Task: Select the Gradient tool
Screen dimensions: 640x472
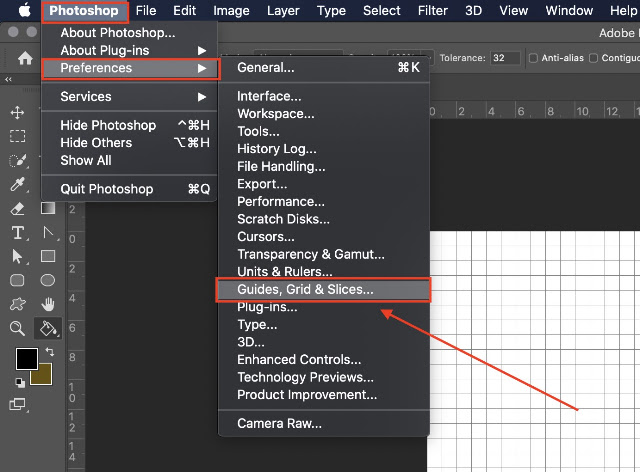Action: (48, 208)
